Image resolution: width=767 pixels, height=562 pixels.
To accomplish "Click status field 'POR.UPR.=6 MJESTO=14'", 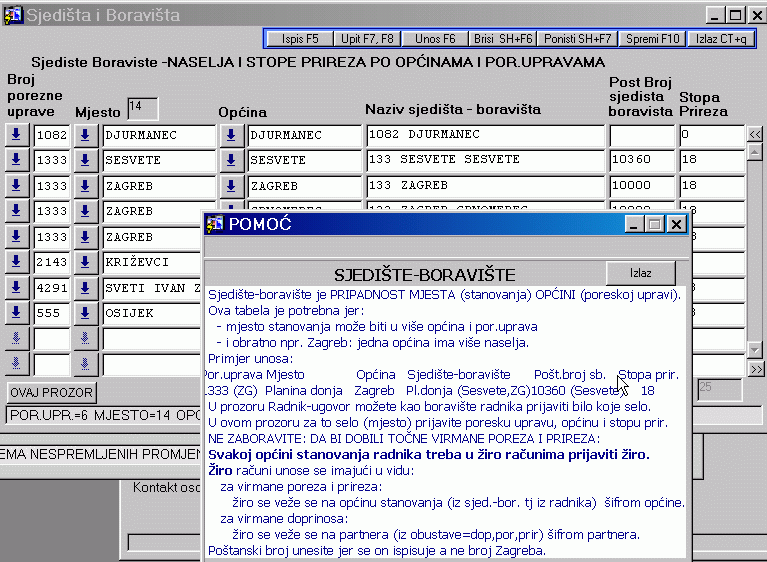I will click(104, 415).
